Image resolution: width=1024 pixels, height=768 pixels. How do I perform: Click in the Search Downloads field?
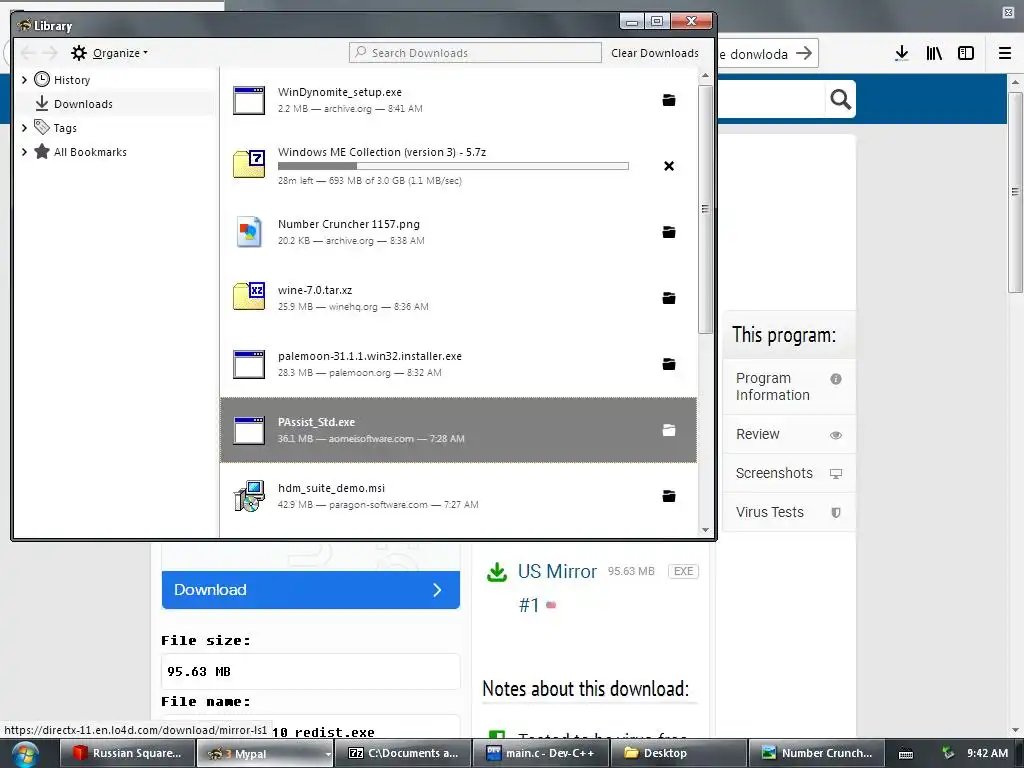(x=475, y=53)
